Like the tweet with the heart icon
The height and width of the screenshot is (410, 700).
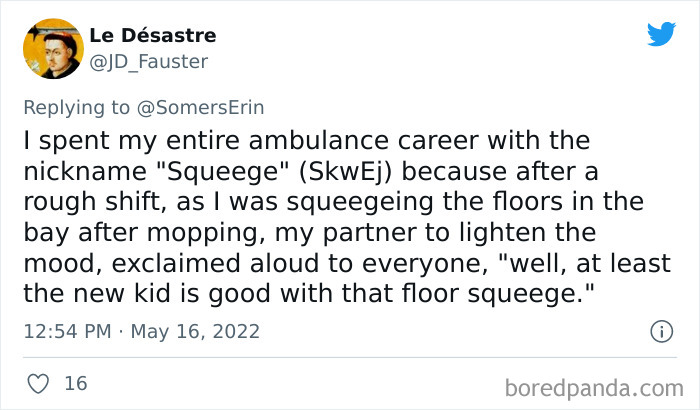tap(39, 383)
